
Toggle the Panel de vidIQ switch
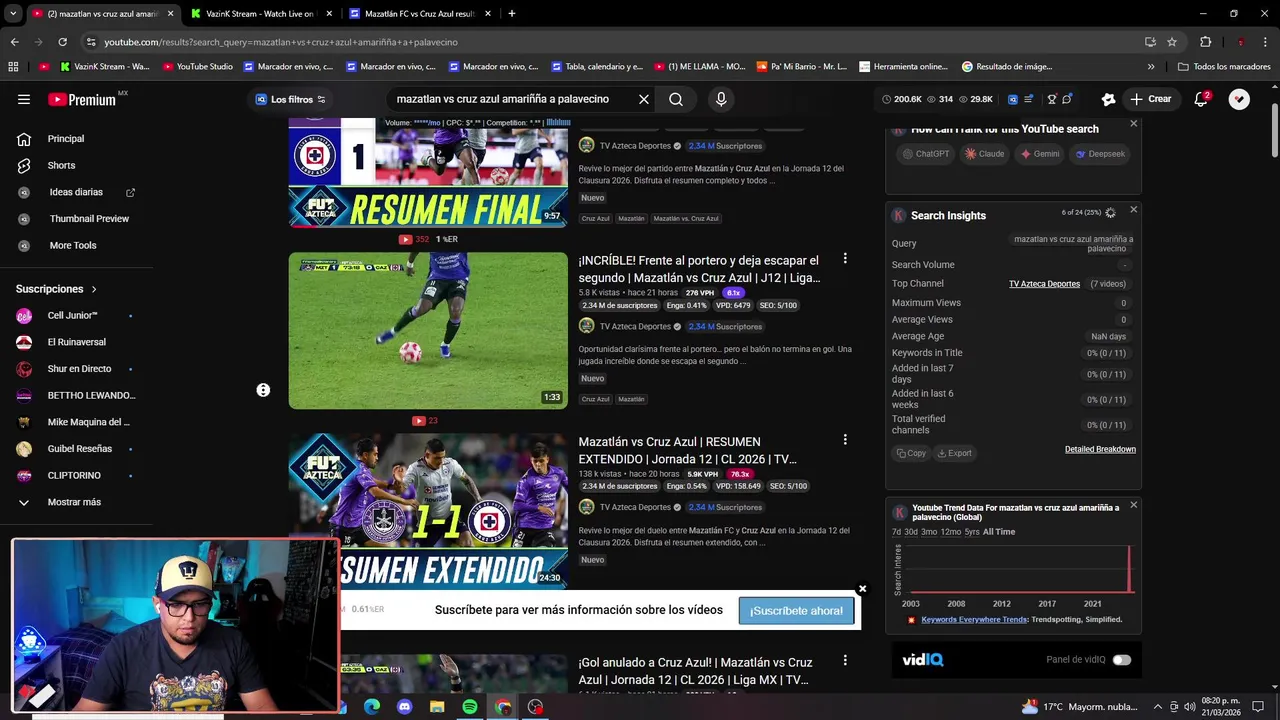(x=1121, y=660)
